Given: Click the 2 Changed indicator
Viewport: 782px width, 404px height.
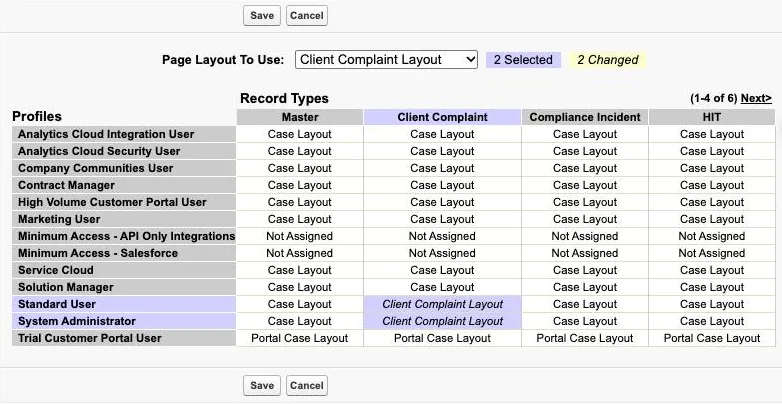Looking at the screenshot, I should click(x=607, y=60).
